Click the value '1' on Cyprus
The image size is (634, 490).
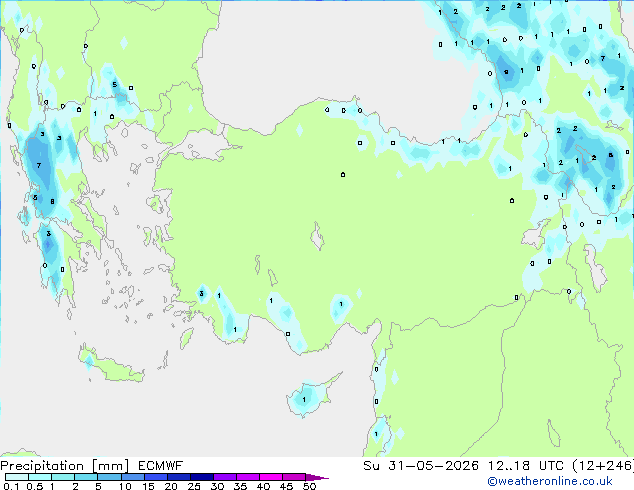pyautogui.click(x=304, y=400)
